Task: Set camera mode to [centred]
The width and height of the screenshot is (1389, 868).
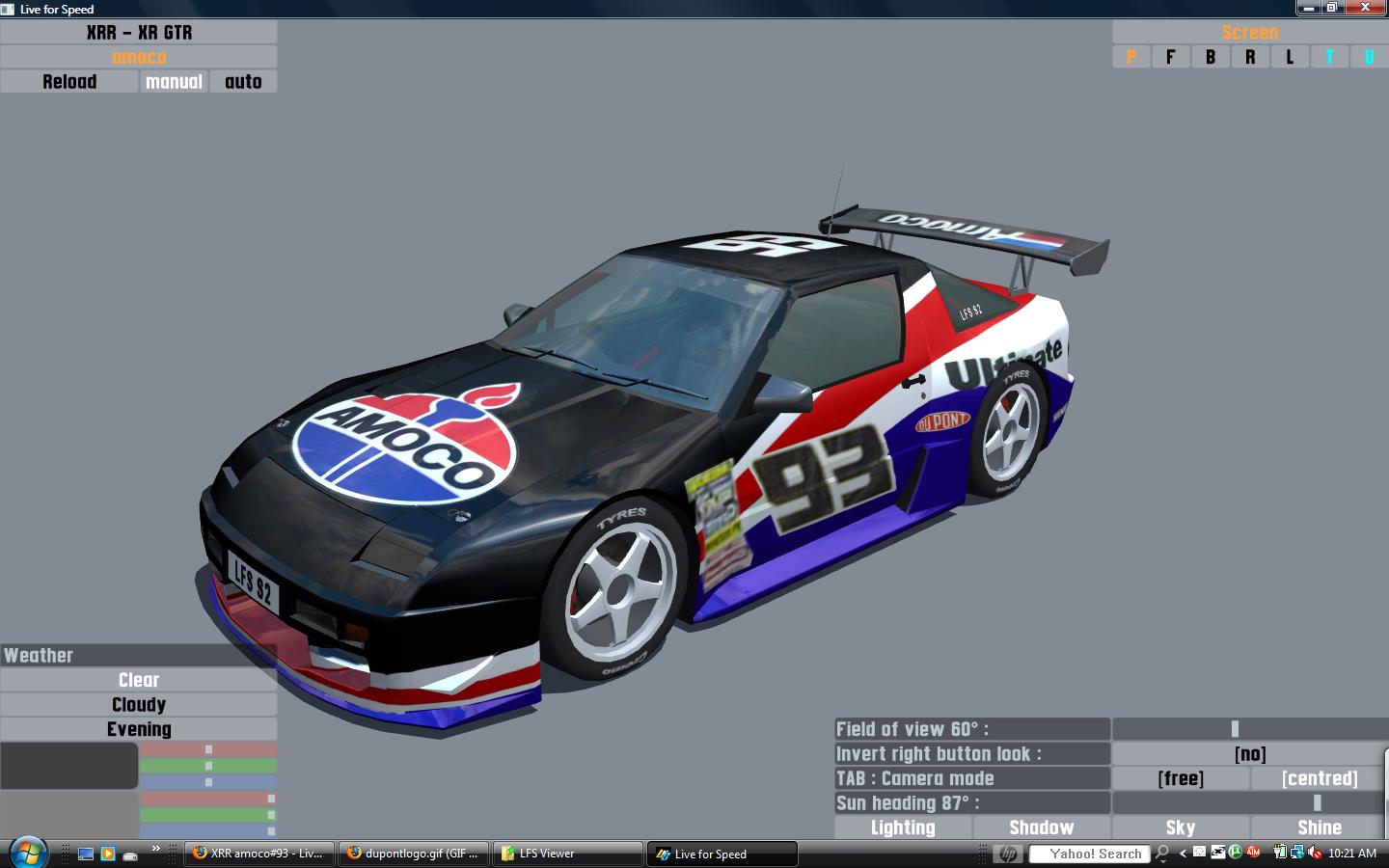Action: point(1320,778)
